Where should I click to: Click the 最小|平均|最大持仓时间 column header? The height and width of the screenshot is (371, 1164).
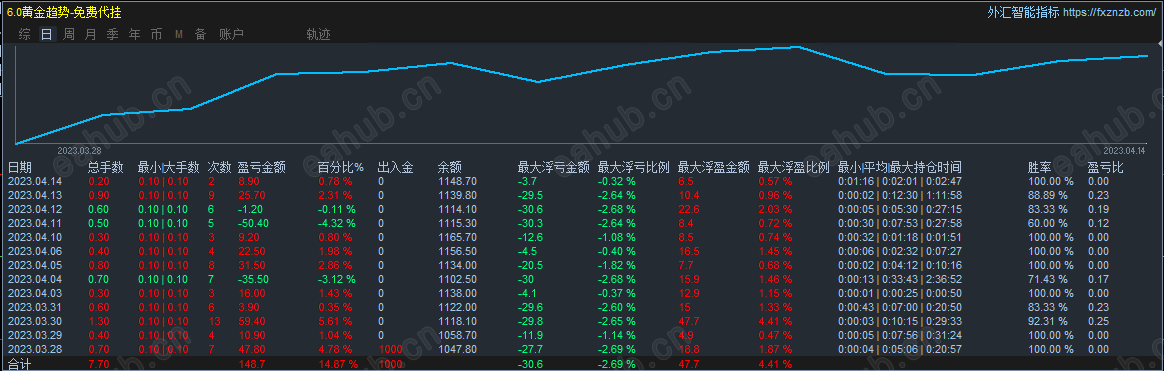coord(900,168)
